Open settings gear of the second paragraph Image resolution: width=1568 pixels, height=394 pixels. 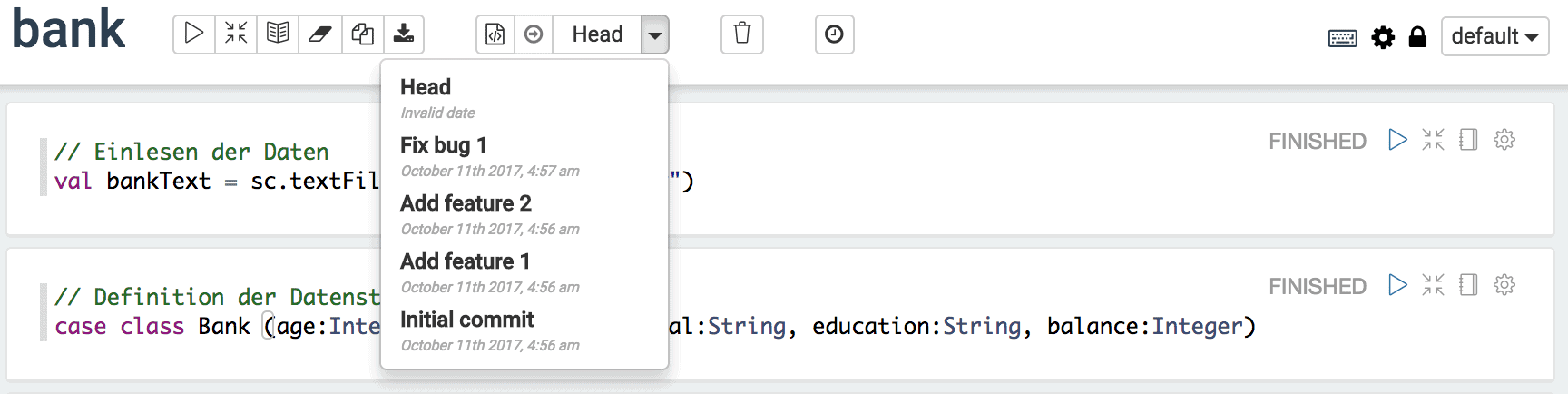pos(1504,285)
